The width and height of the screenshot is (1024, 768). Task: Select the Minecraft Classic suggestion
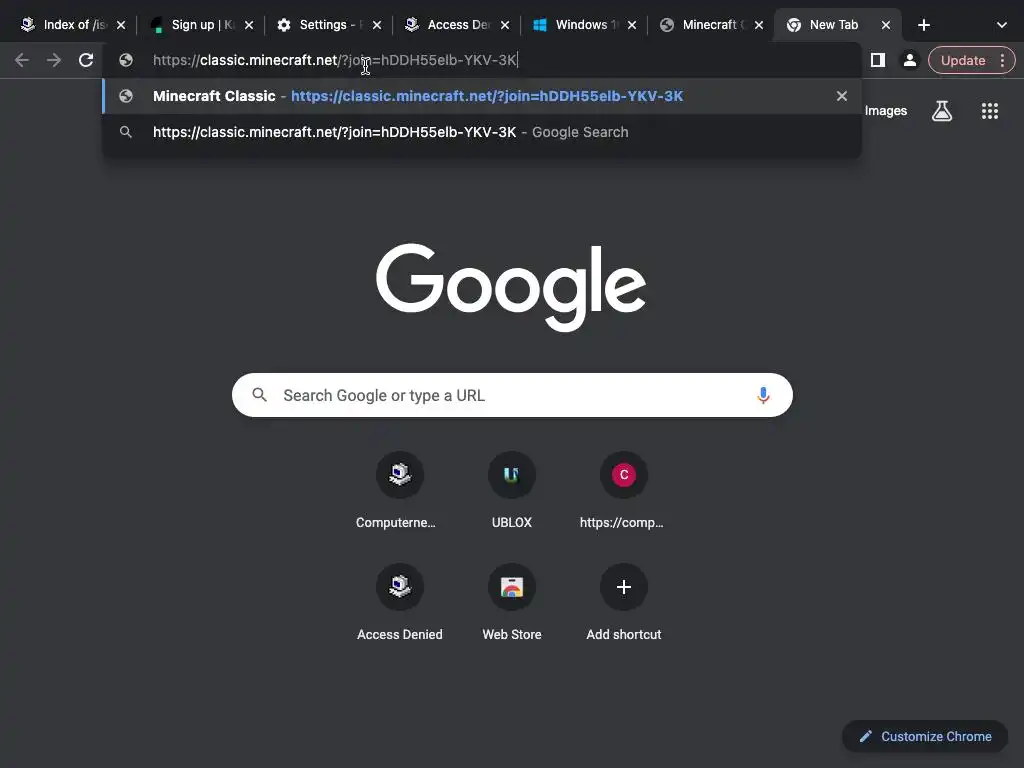click(482, 96)
